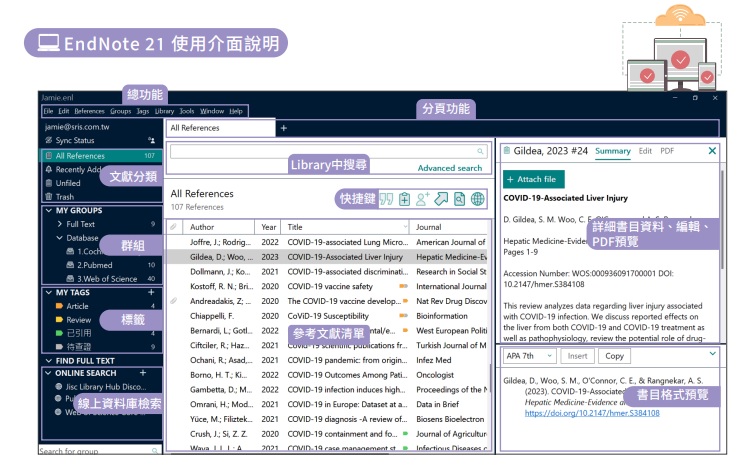Add online search database with plus icon
Screen dimensions: 748x471
pyautogui.click(x=143, y=372)
